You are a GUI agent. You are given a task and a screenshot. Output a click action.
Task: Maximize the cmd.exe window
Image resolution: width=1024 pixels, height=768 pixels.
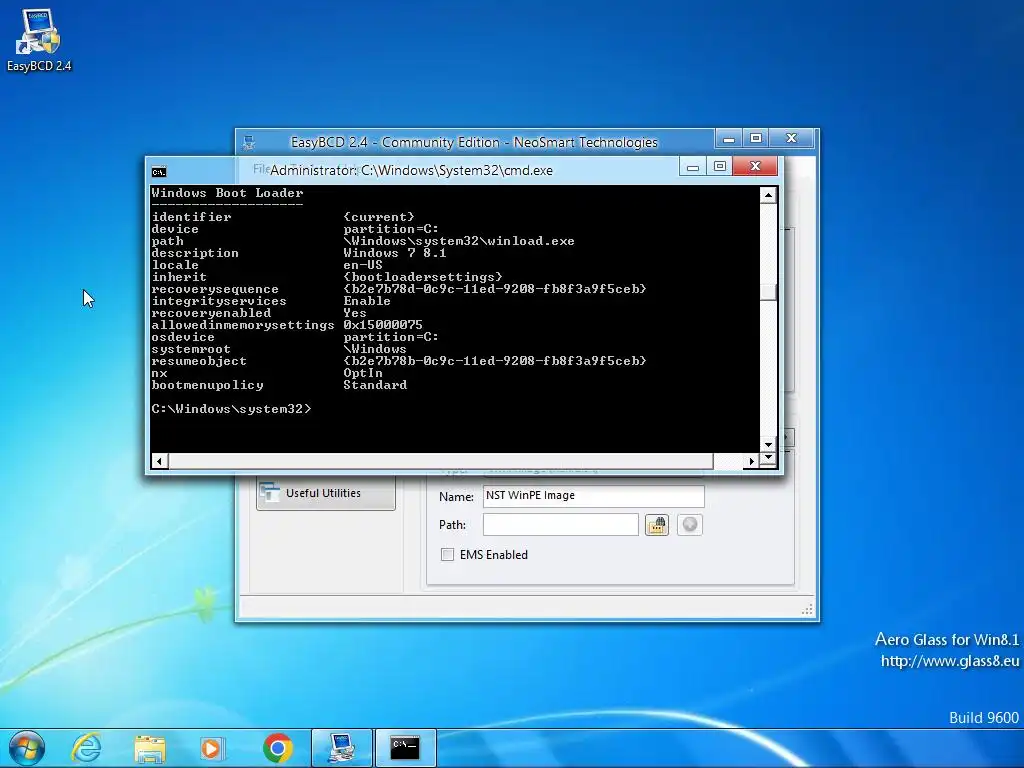(720, 167)
